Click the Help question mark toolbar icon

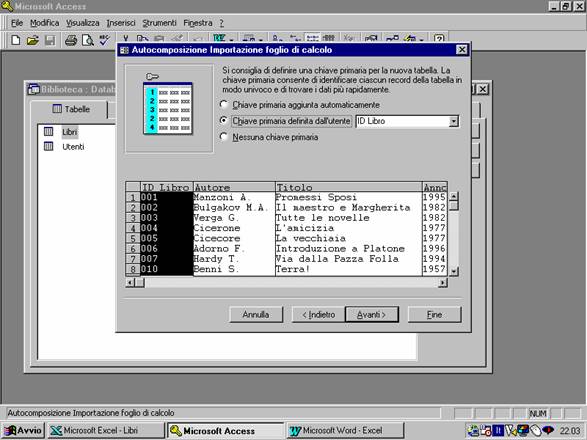coord(439,38)
